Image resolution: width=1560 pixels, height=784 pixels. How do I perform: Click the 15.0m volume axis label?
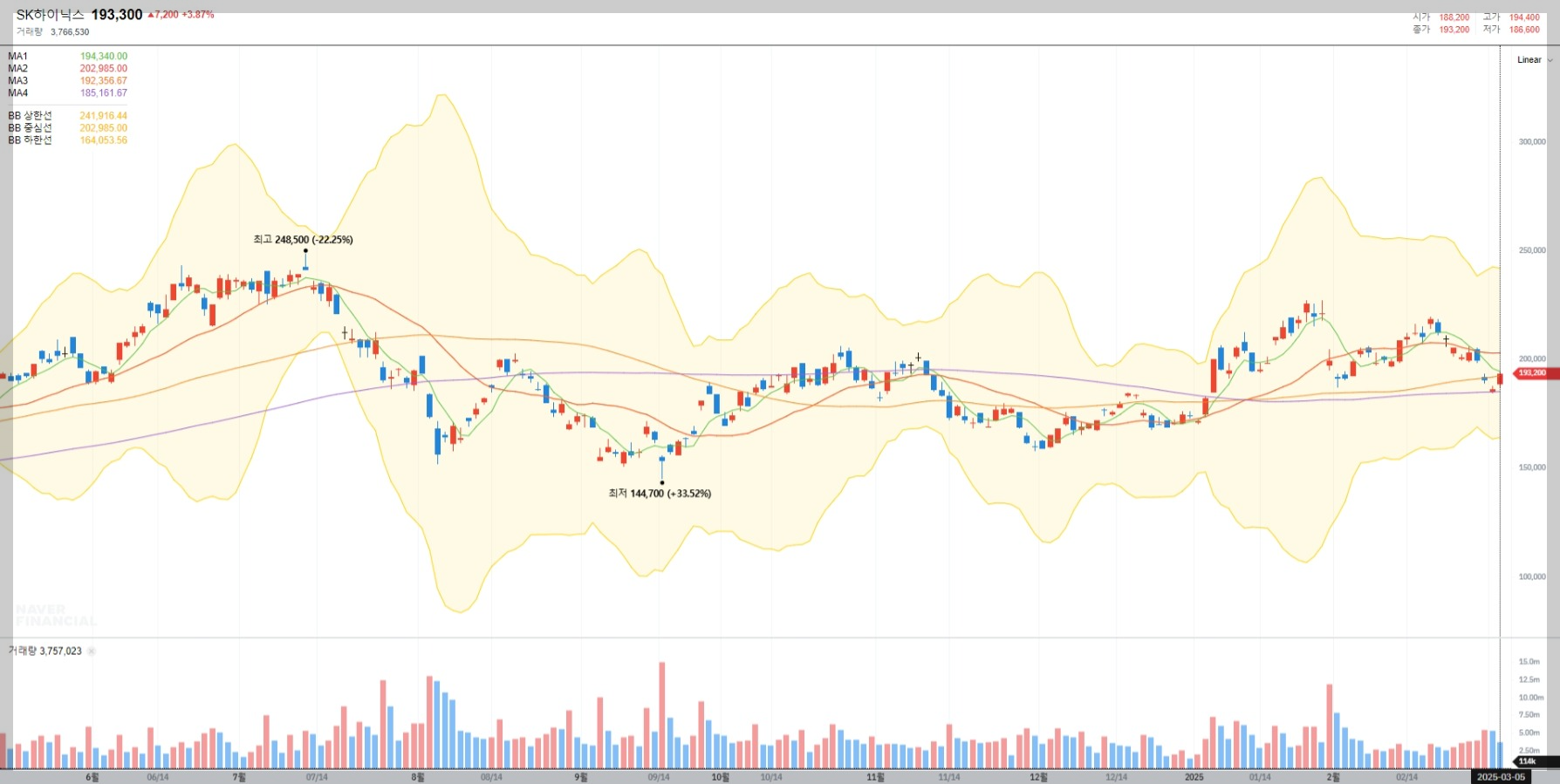[x=1529, y=662]
